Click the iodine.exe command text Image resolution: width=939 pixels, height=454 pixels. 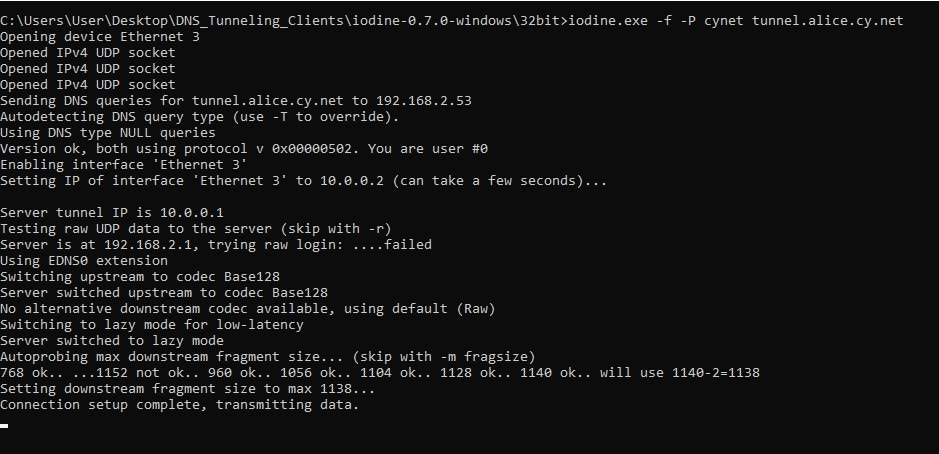pos(608,21)
